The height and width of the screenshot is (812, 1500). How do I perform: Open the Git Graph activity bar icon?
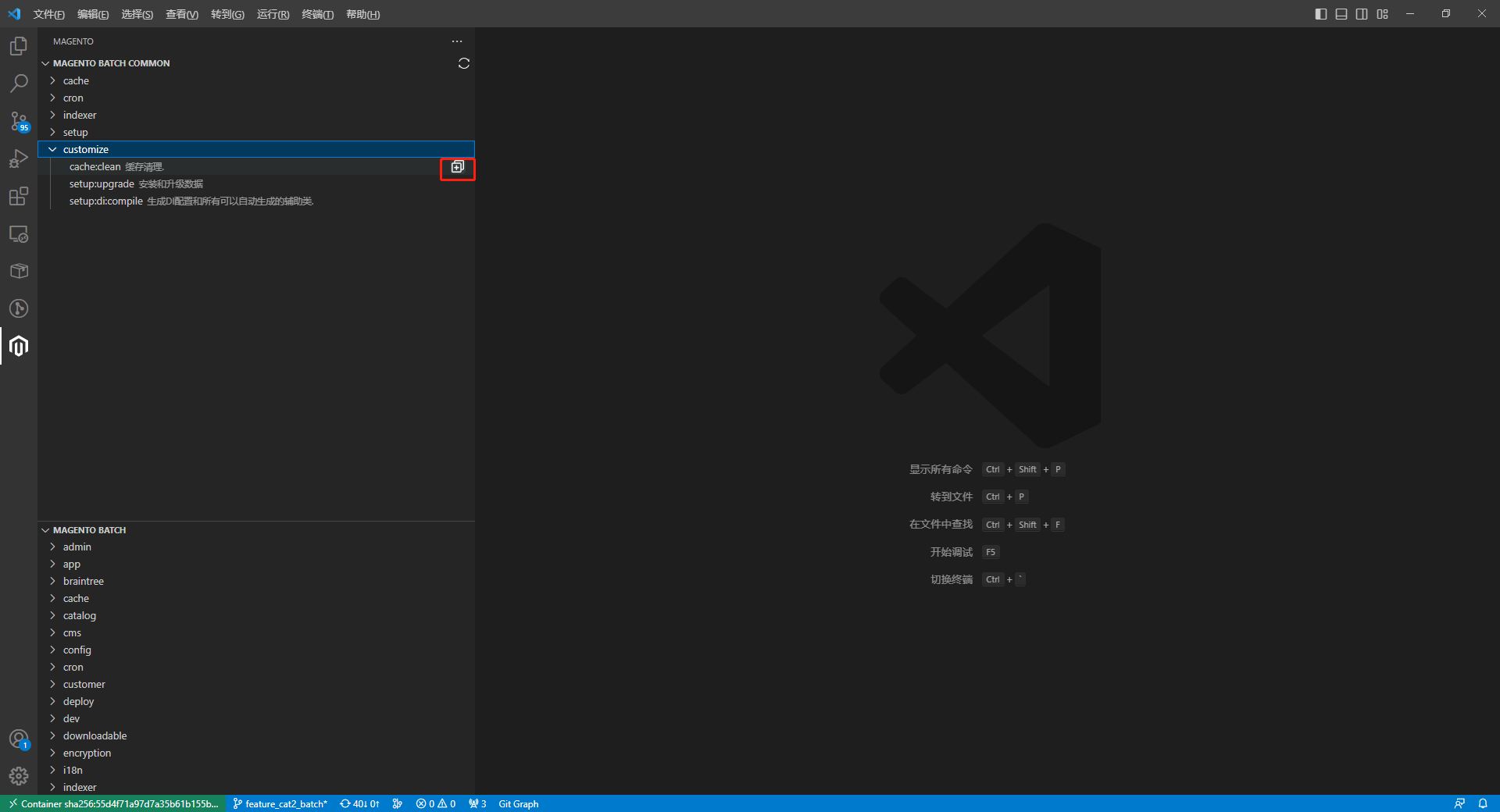(19, 308)
